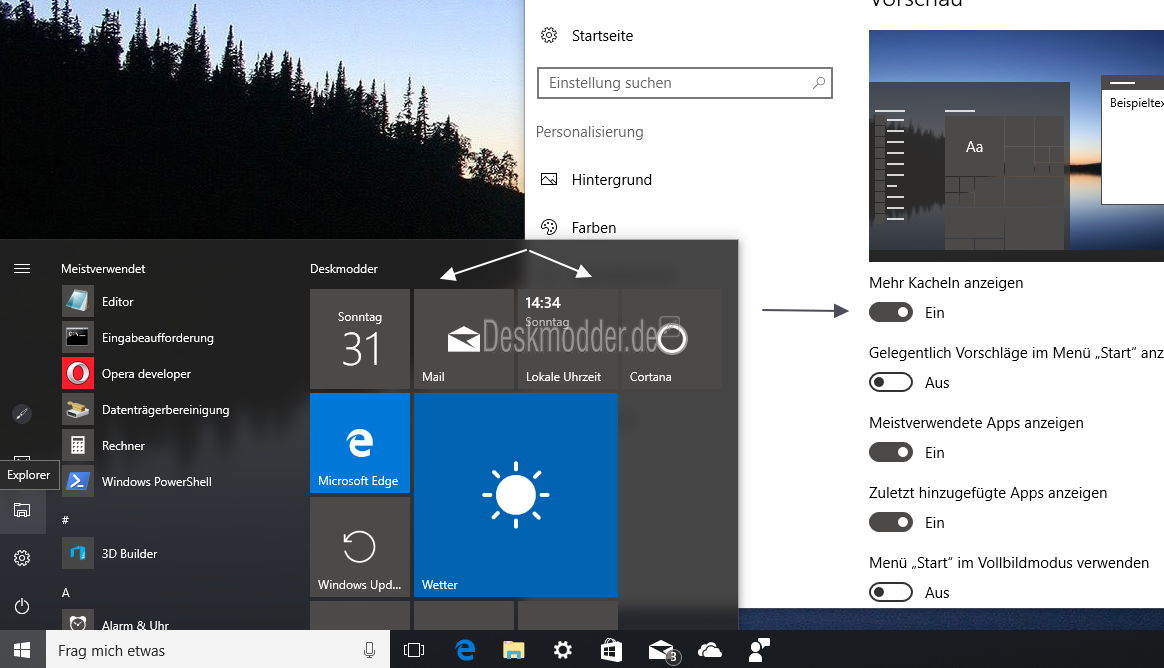Expand the Start menu hamburger button
This screenshot has height=668, width=1164.
click(22, 269)
